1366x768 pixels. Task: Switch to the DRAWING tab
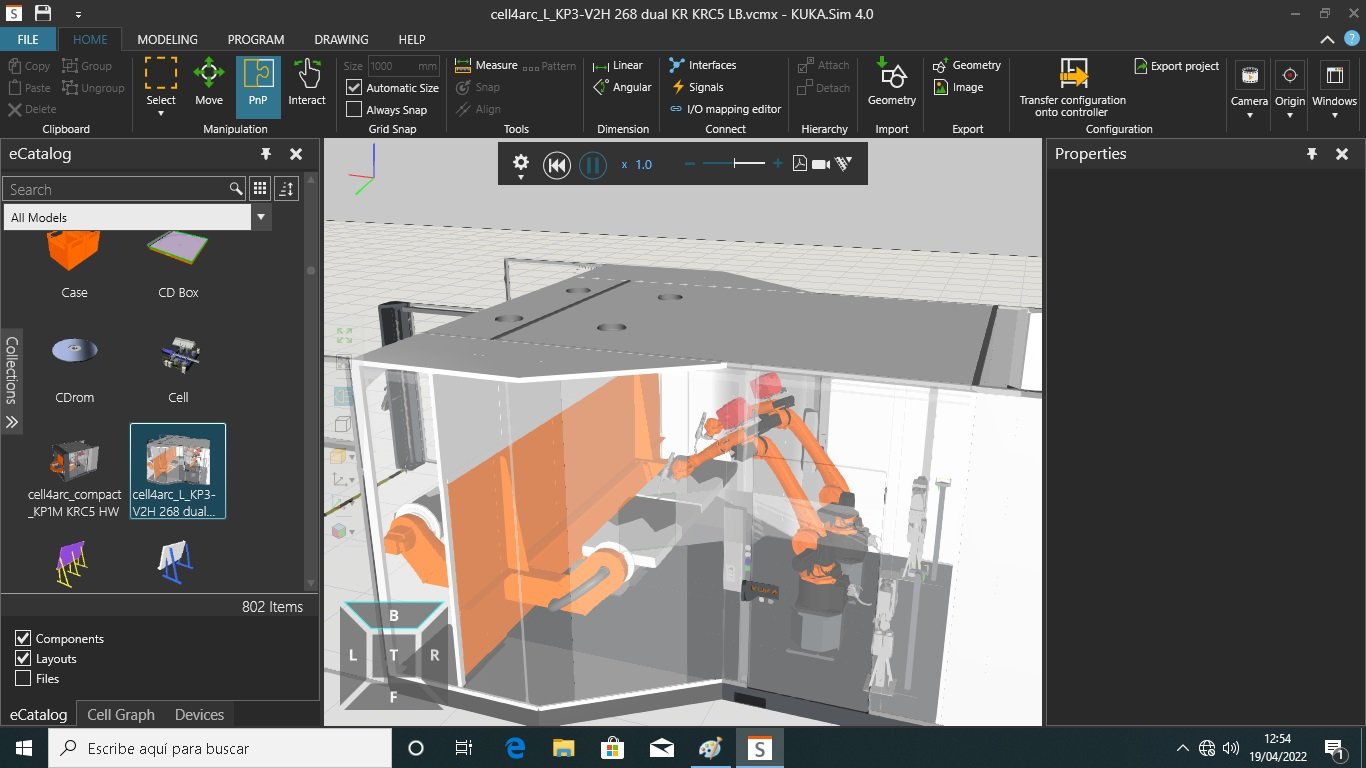tap(341, 39)
